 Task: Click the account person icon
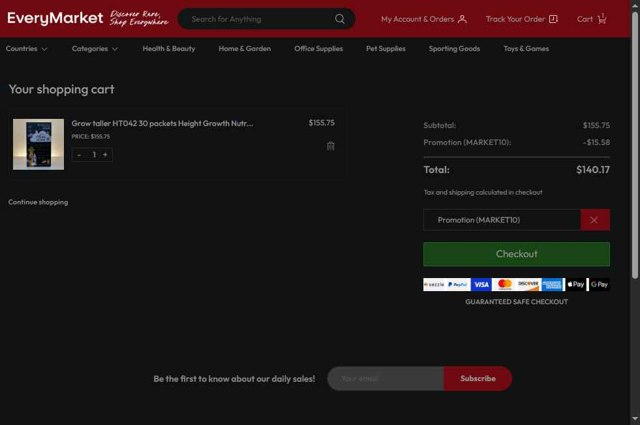[x=462, y=19]
